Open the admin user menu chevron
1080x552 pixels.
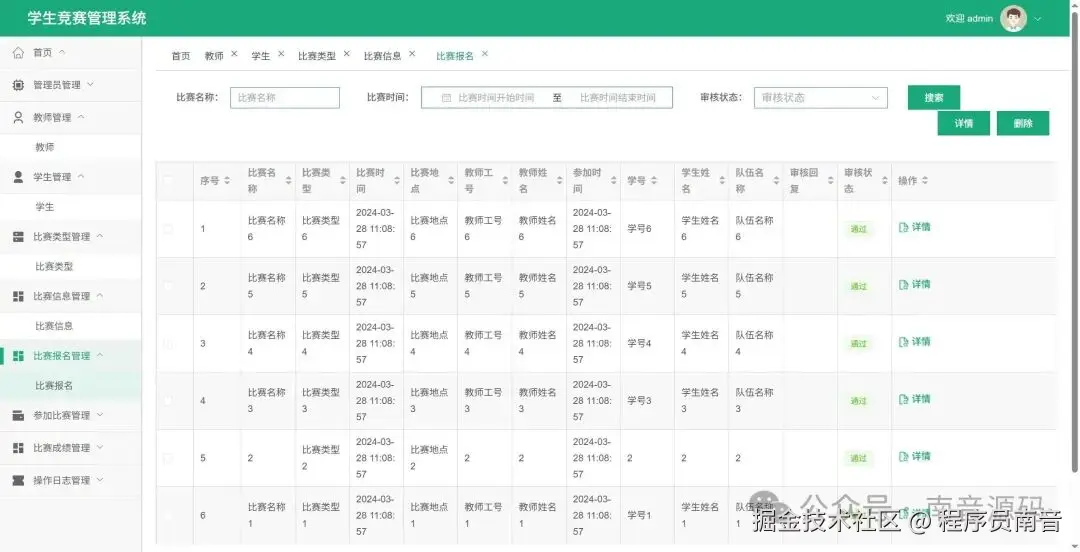click(1037, 19)
